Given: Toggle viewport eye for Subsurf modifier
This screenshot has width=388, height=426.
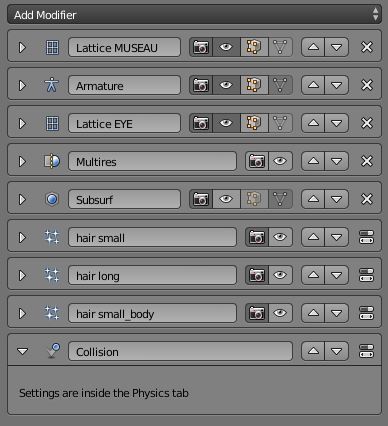Looking at the screenshot, I should (x=226, y=199).
